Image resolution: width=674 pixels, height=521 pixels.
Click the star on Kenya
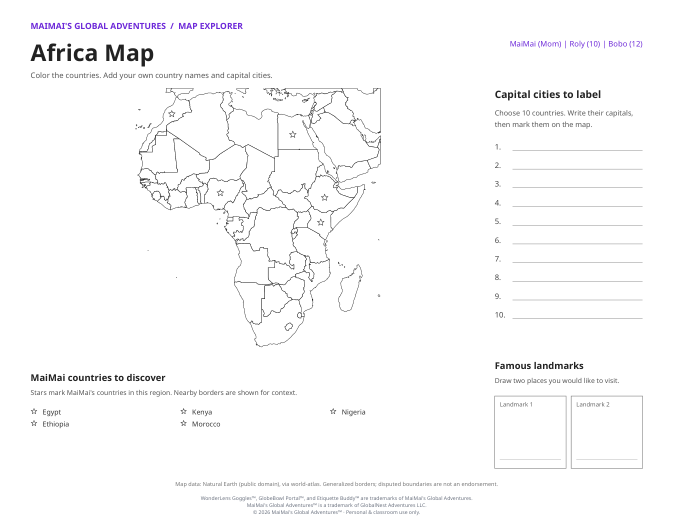321,222
